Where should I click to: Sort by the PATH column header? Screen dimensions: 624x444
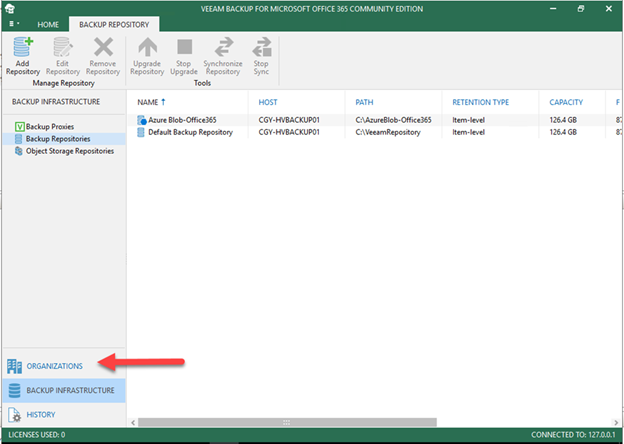(x=364, y=102)
